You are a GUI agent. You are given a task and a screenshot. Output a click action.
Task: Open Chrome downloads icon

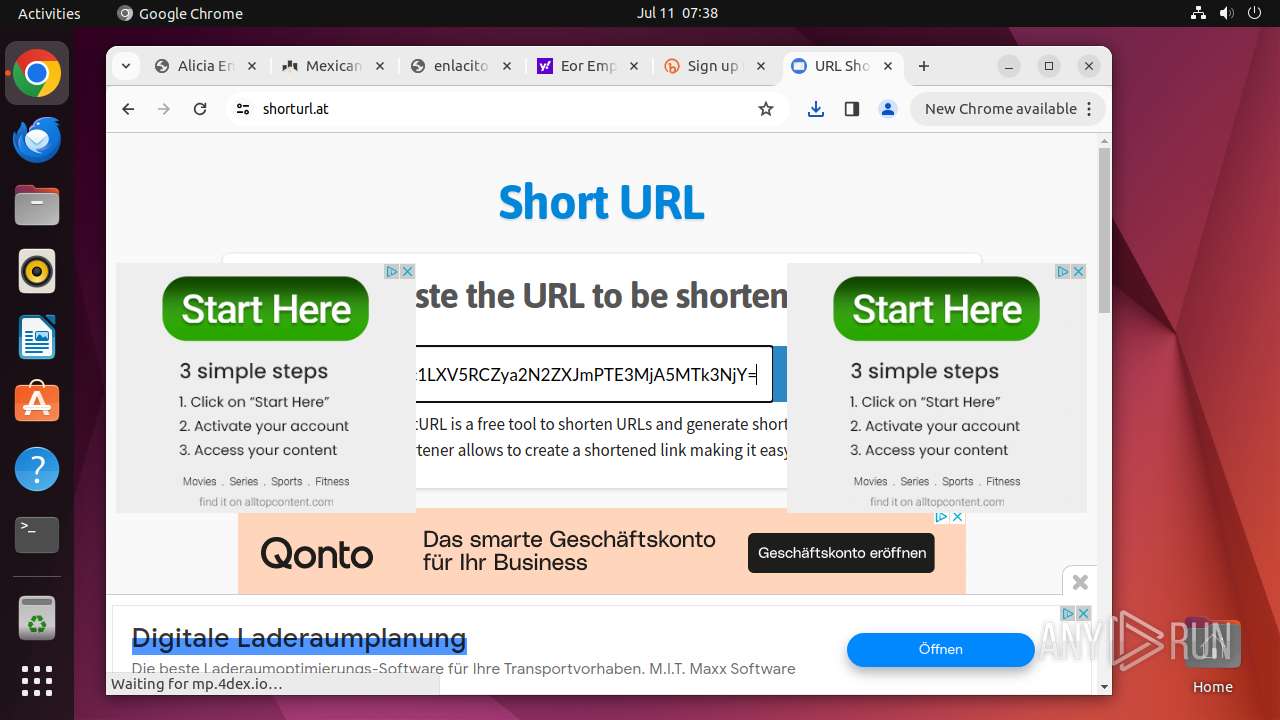point(816,109)
